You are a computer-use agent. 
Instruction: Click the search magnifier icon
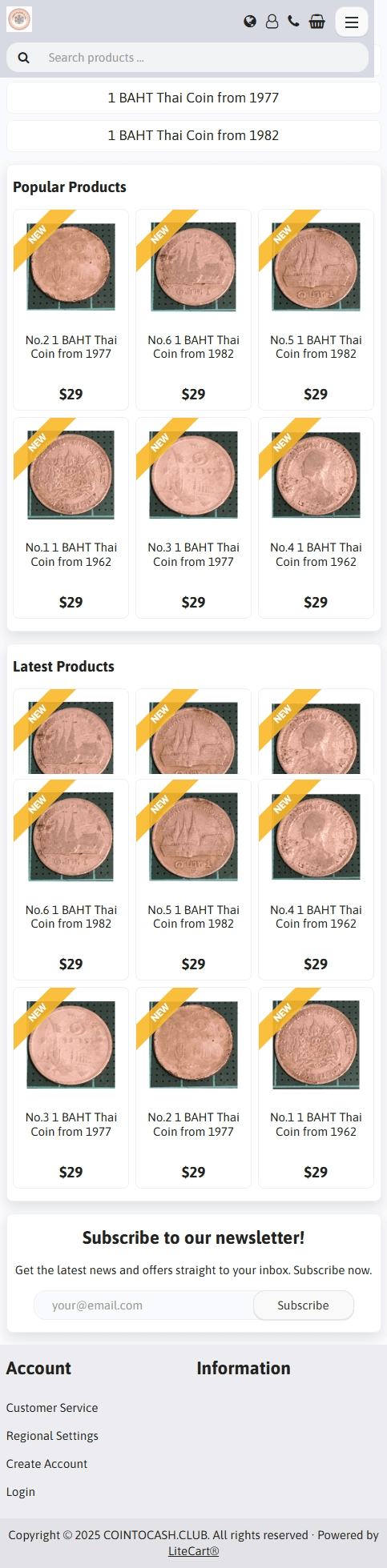(x=24, y=58)
